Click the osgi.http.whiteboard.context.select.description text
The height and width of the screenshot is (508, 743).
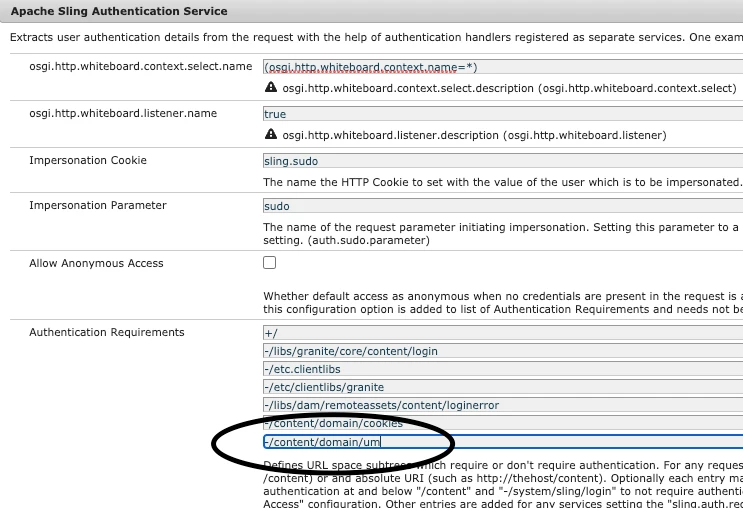509,88
